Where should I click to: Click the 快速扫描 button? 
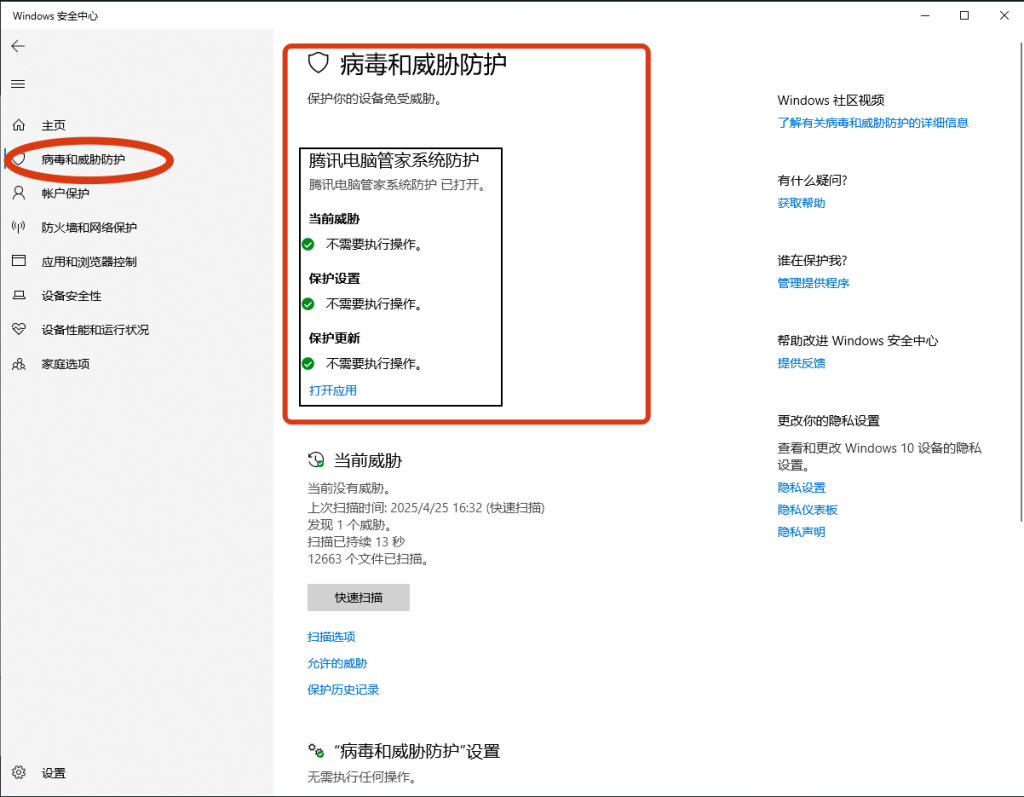359,597
